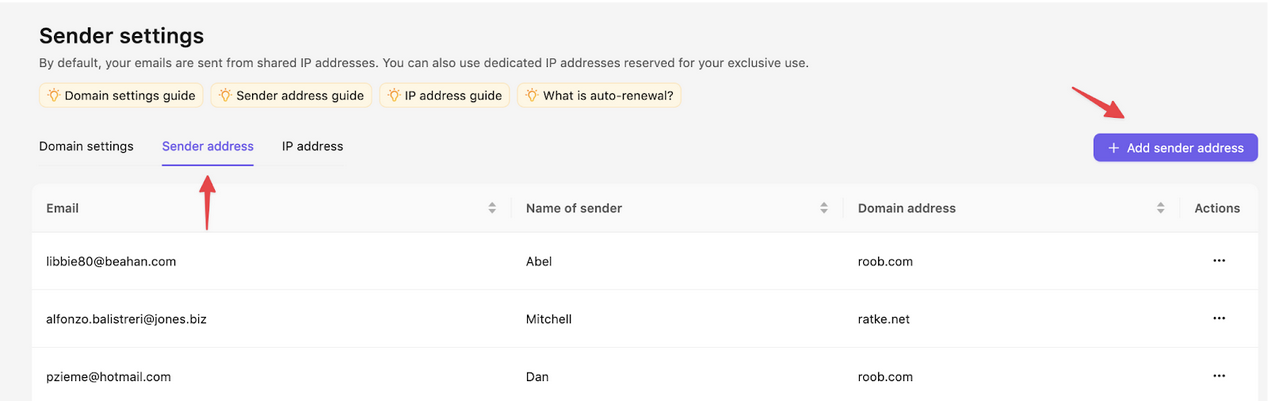Viewport: 1268px width, 404px height.
Task: Open the Domain settings guide link
Action: tap(131, 96)
